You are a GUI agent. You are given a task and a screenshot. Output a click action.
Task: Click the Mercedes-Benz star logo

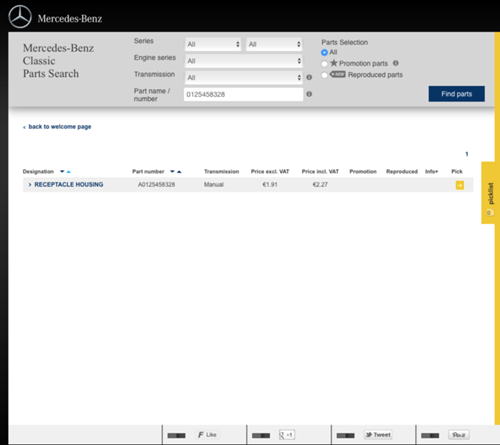(x=20, y=17)
